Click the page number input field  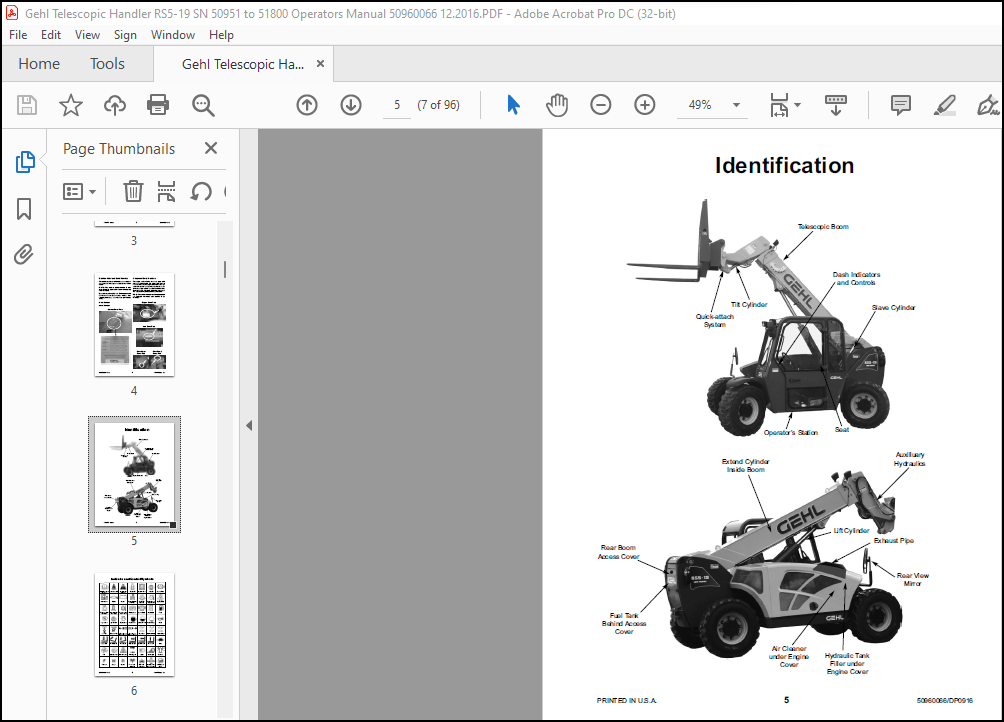[397, 105]
